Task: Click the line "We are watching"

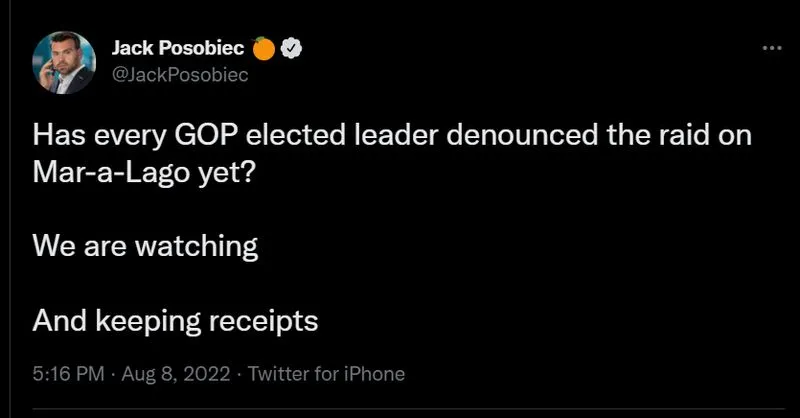Action: coord(146,246)
